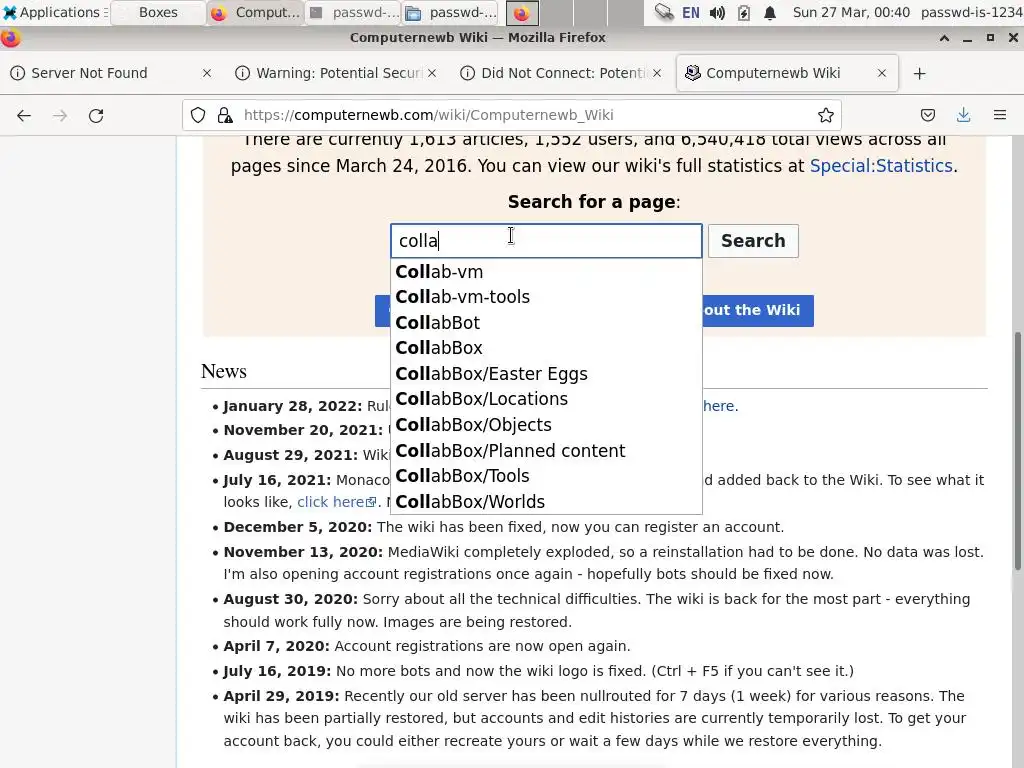Go back to the previous page

click(x=24, y=116)
